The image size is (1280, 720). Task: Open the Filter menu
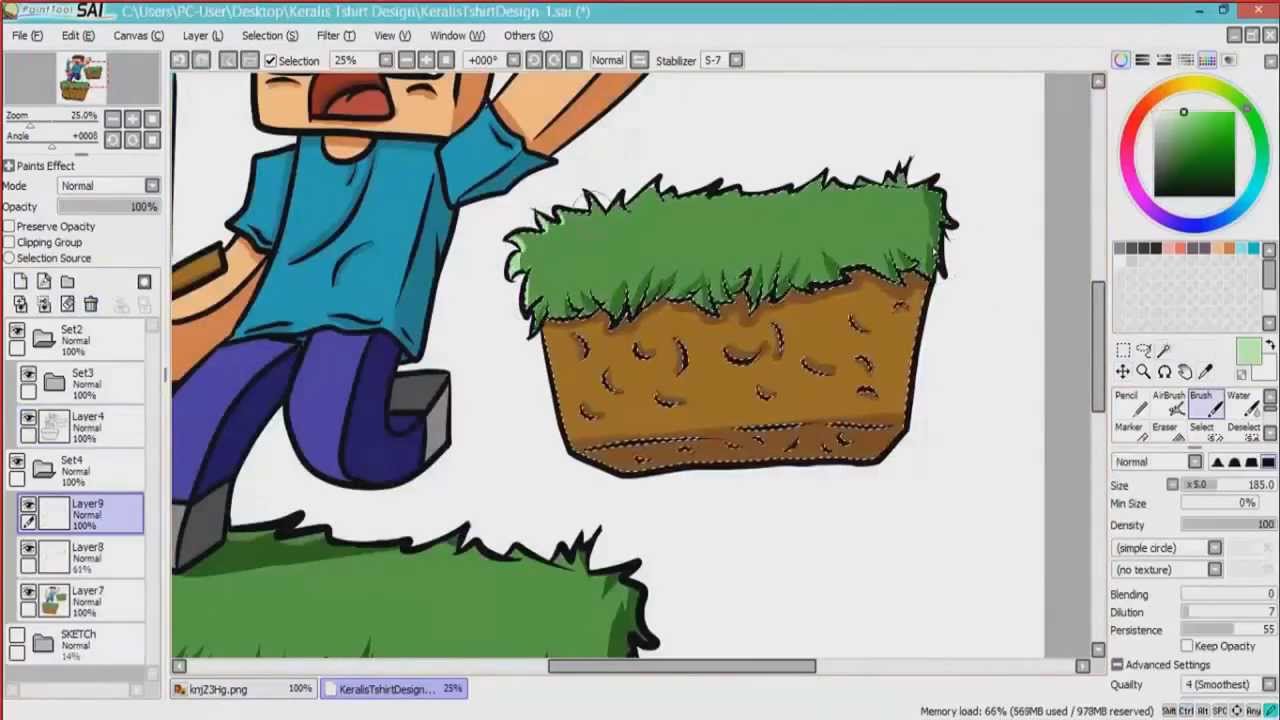(336, 36)
